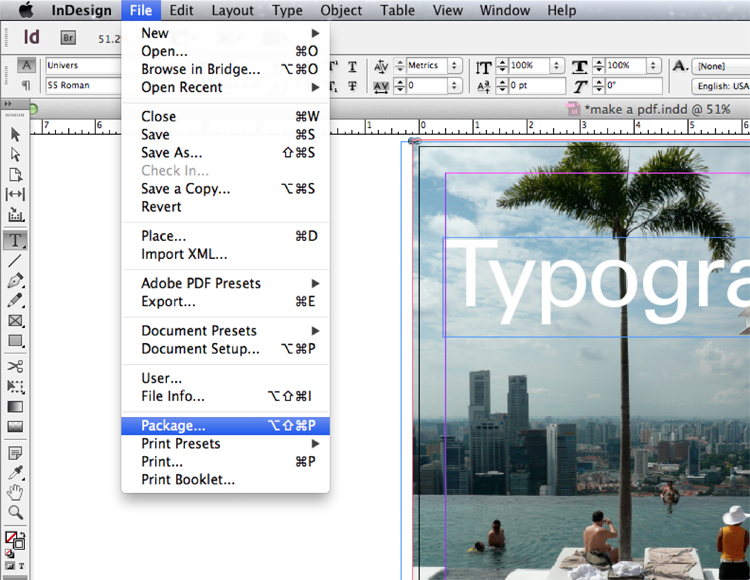Choose Export... from File menu
This screenshot has width=750, height=580.
point(225,301)
